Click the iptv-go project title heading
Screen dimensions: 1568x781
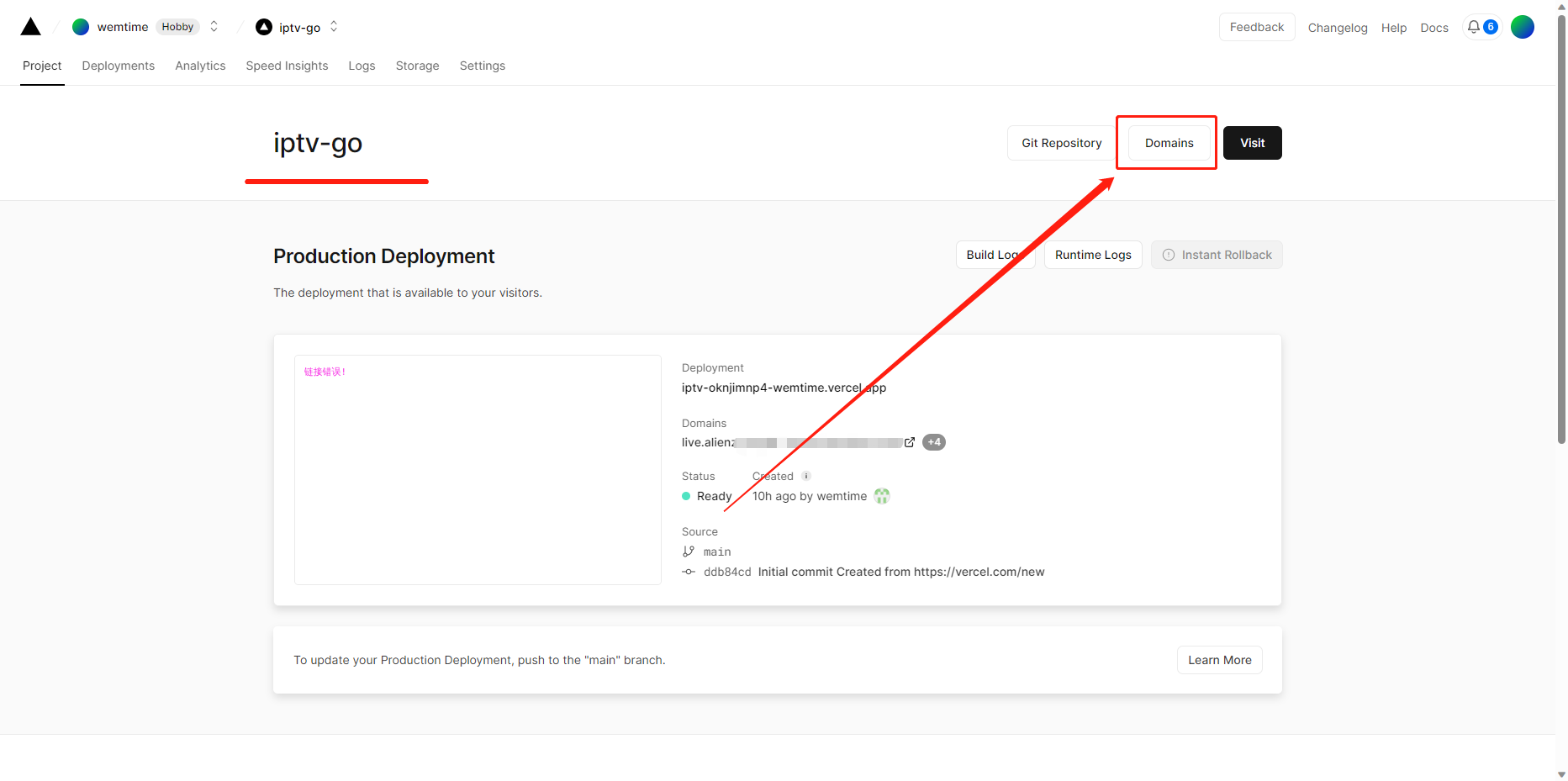pos(318,143)
